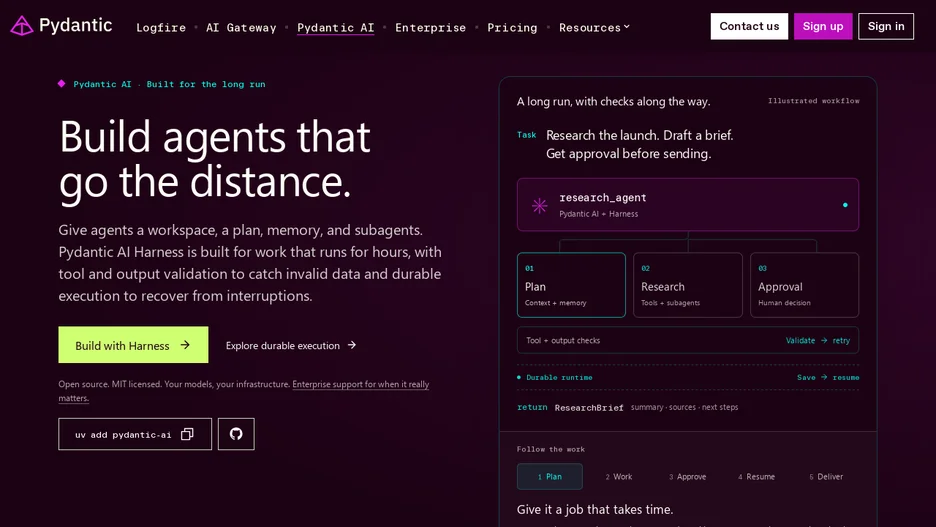
Task: Click the Sign up button
Action: [x=823, y=26]
